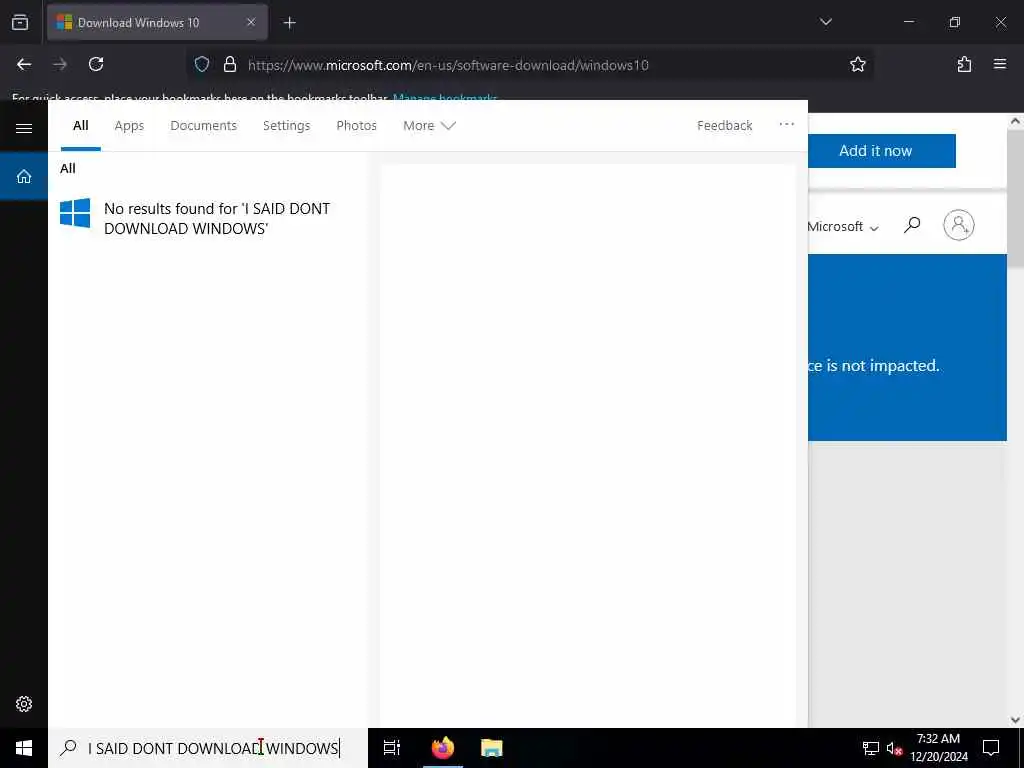This screenshot has width=1024, height=768.
Task: Open Firefox View tab list icon
Action: pos(20,22)
